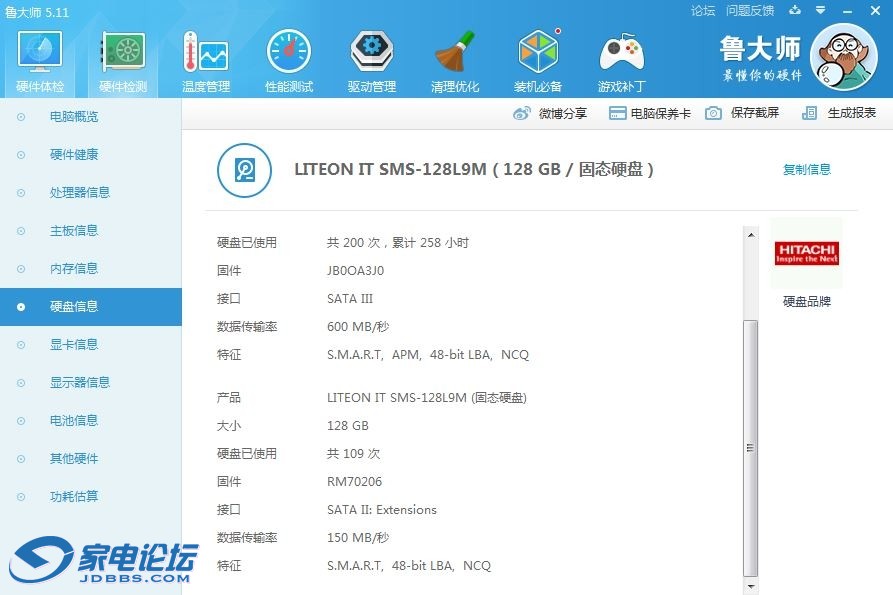Open the title bar dropdown menu arrow
The image size is (893, 595).
821,10
